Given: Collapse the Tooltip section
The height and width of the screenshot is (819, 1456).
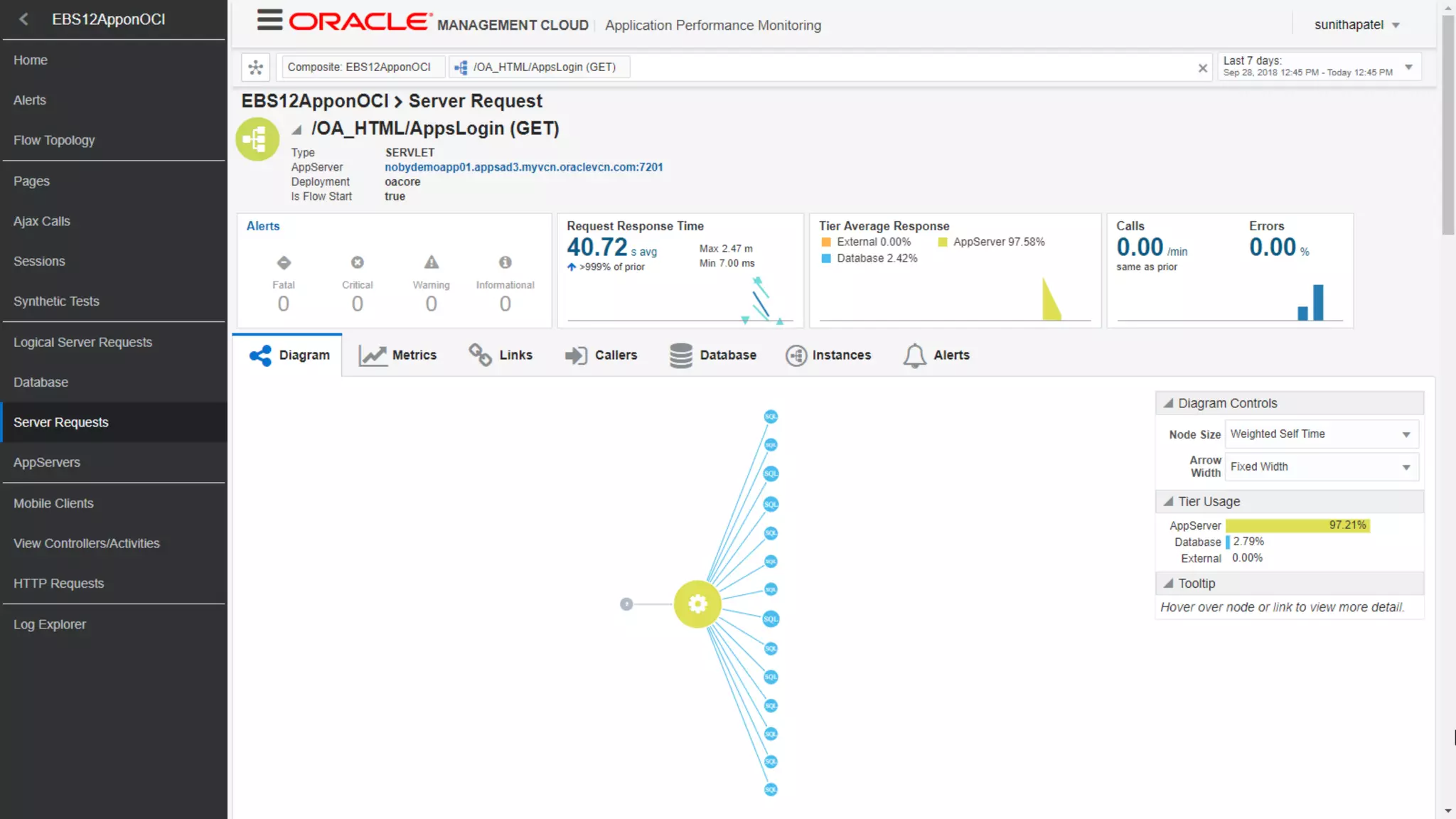Looking at the screenshot, I should (1168, 583).
